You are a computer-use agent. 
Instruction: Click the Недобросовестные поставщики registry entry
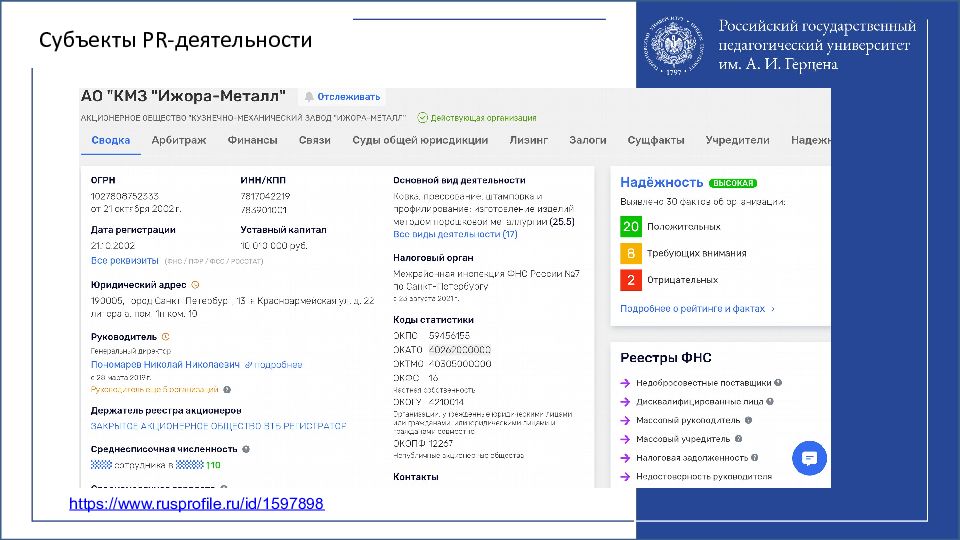(x=703, y=383)
